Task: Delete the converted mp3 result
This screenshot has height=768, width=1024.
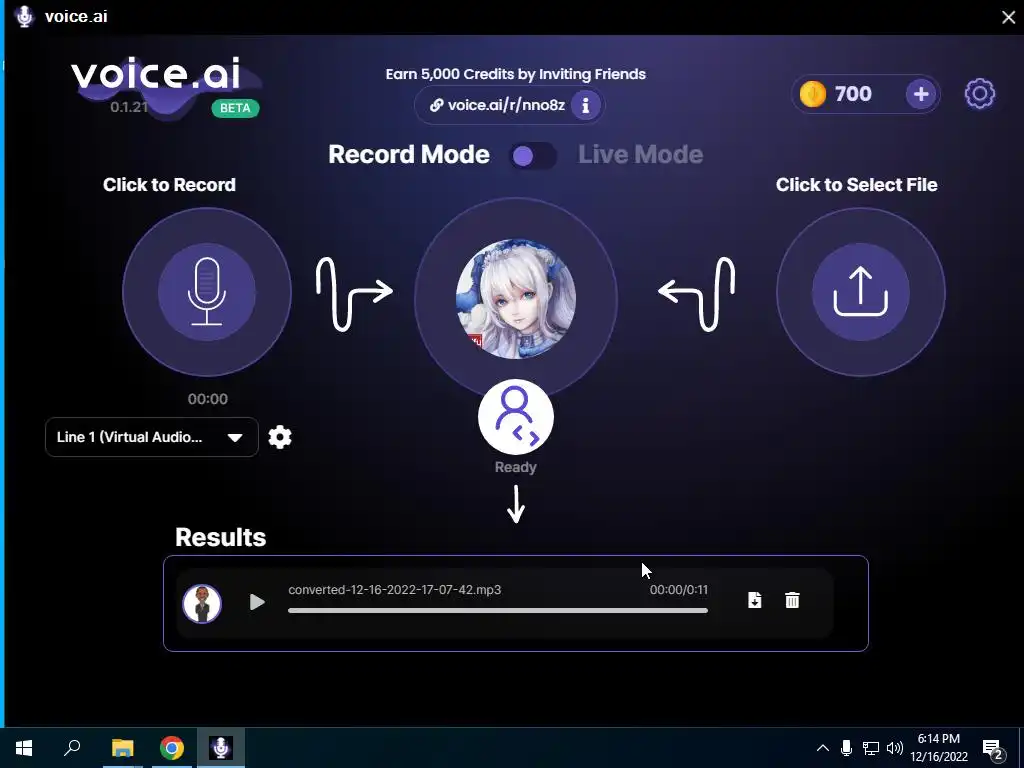Action: (x=792, y=600)
